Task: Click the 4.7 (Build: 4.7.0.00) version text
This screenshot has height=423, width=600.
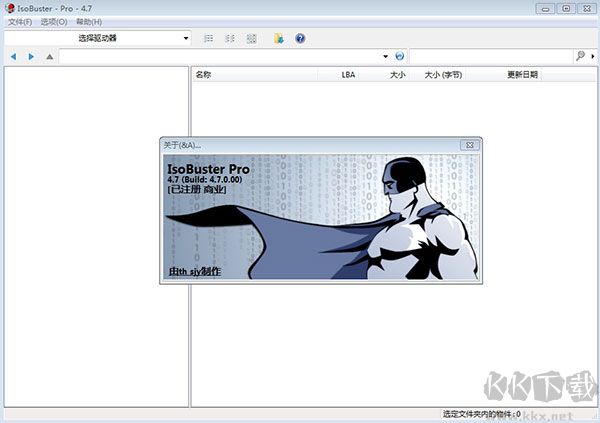Action: coord(205,180)
